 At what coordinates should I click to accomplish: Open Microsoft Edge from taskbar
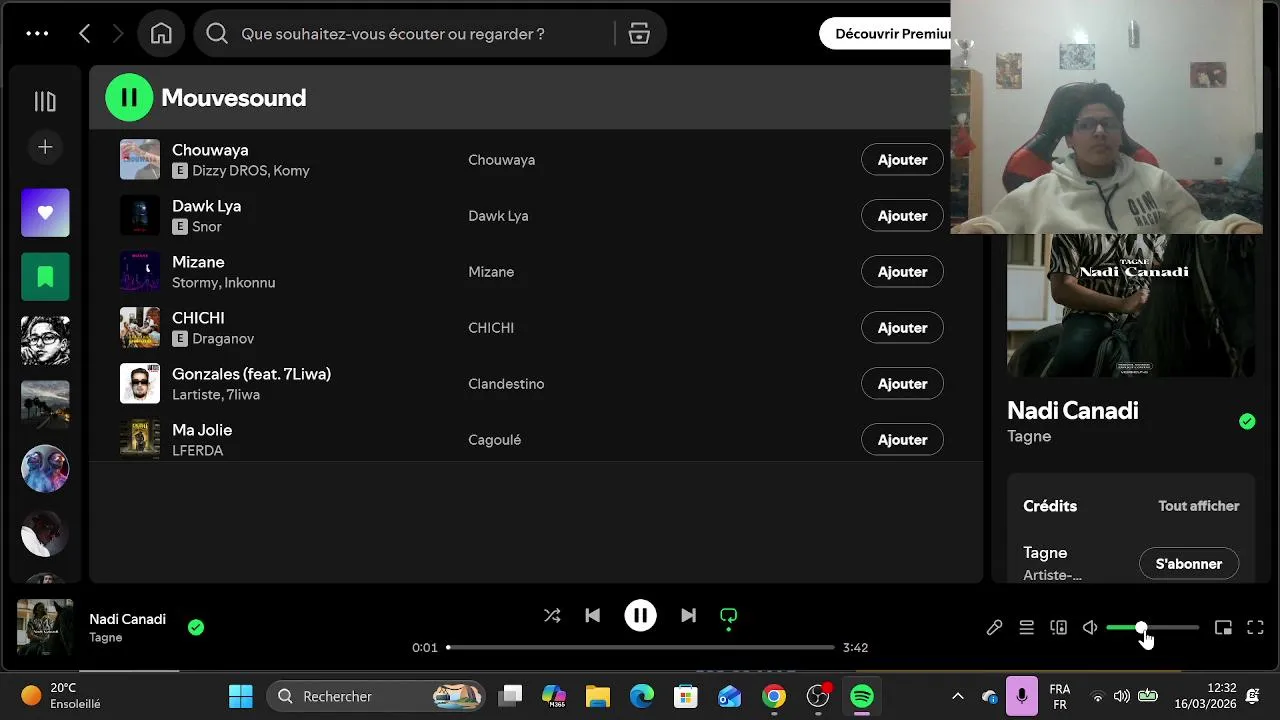tap(641, 696)
